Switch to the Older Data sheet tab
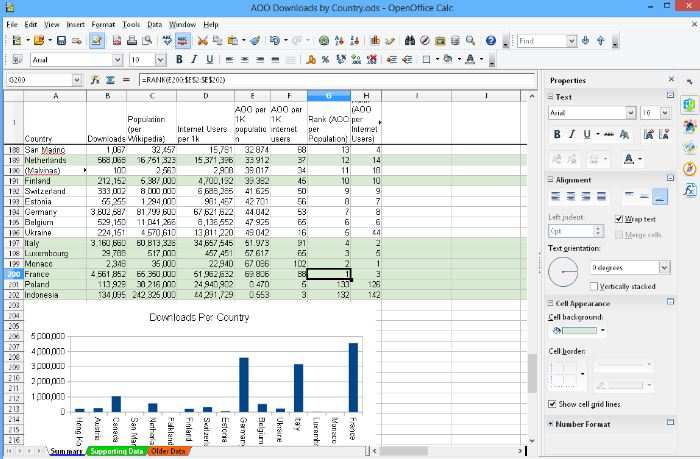The image size is (700, 459). [x=168, y=451]
